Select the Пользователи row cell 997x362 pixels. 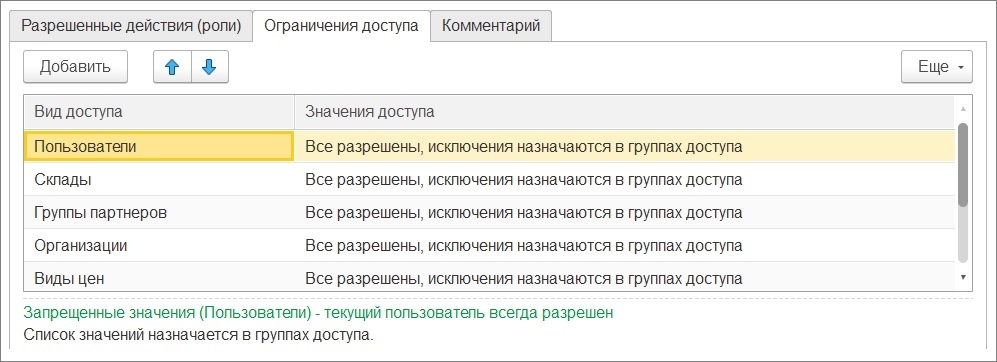[159, 146]
